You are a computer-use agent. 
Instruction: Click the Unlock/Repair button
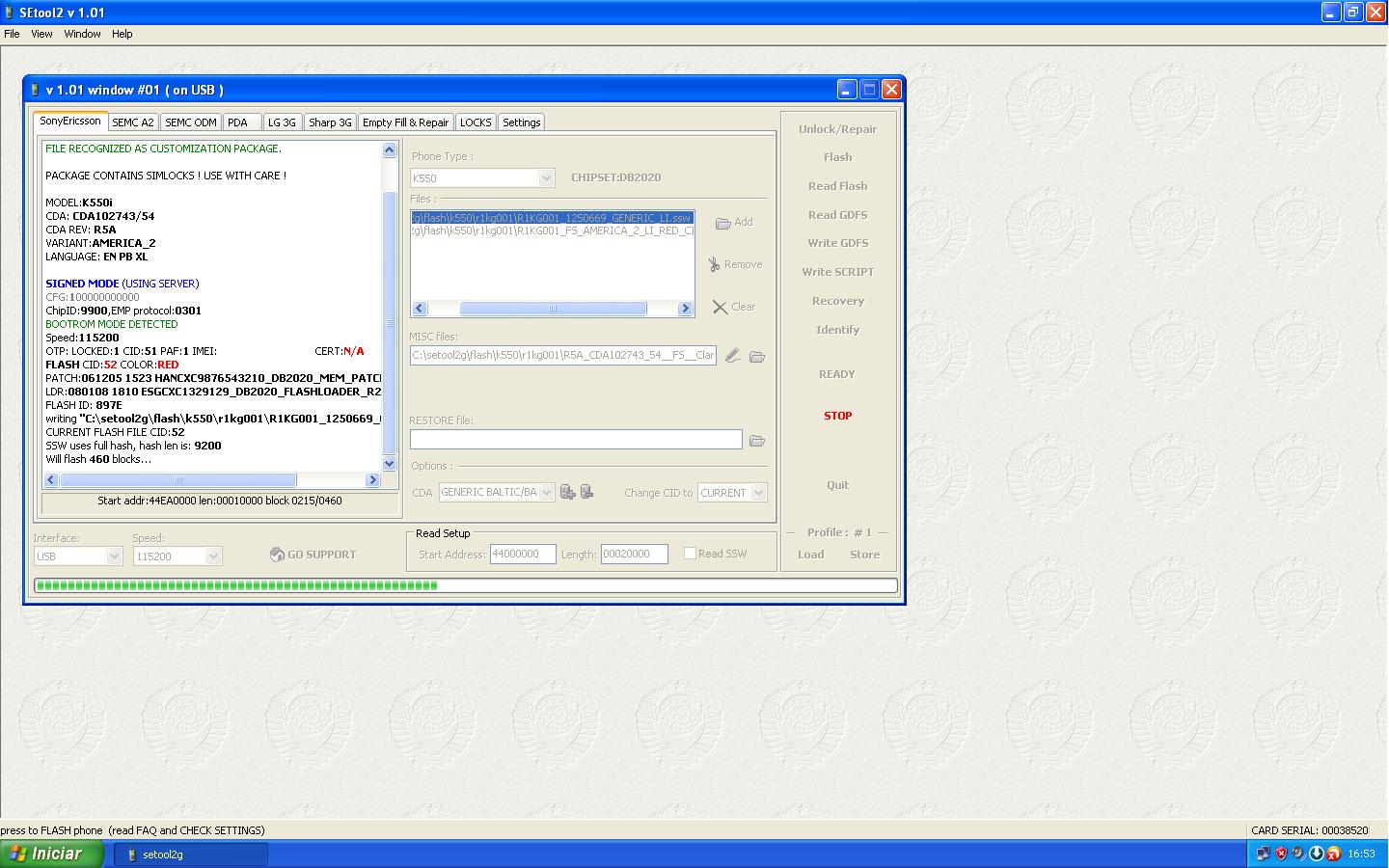pos(837,129)
